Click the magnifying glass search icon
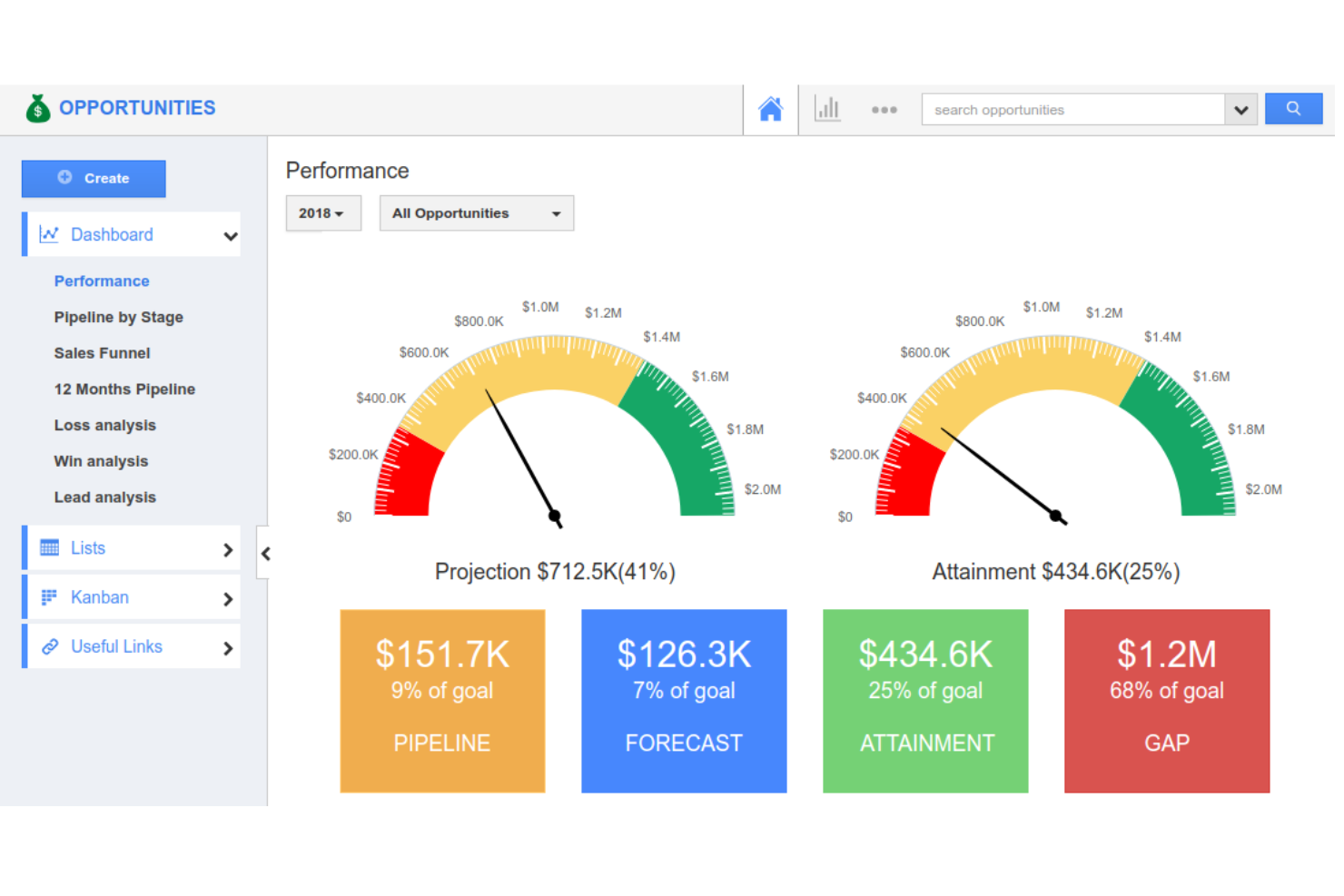The width and height of the screenshot is (1344, 896). coord(1293,108)
